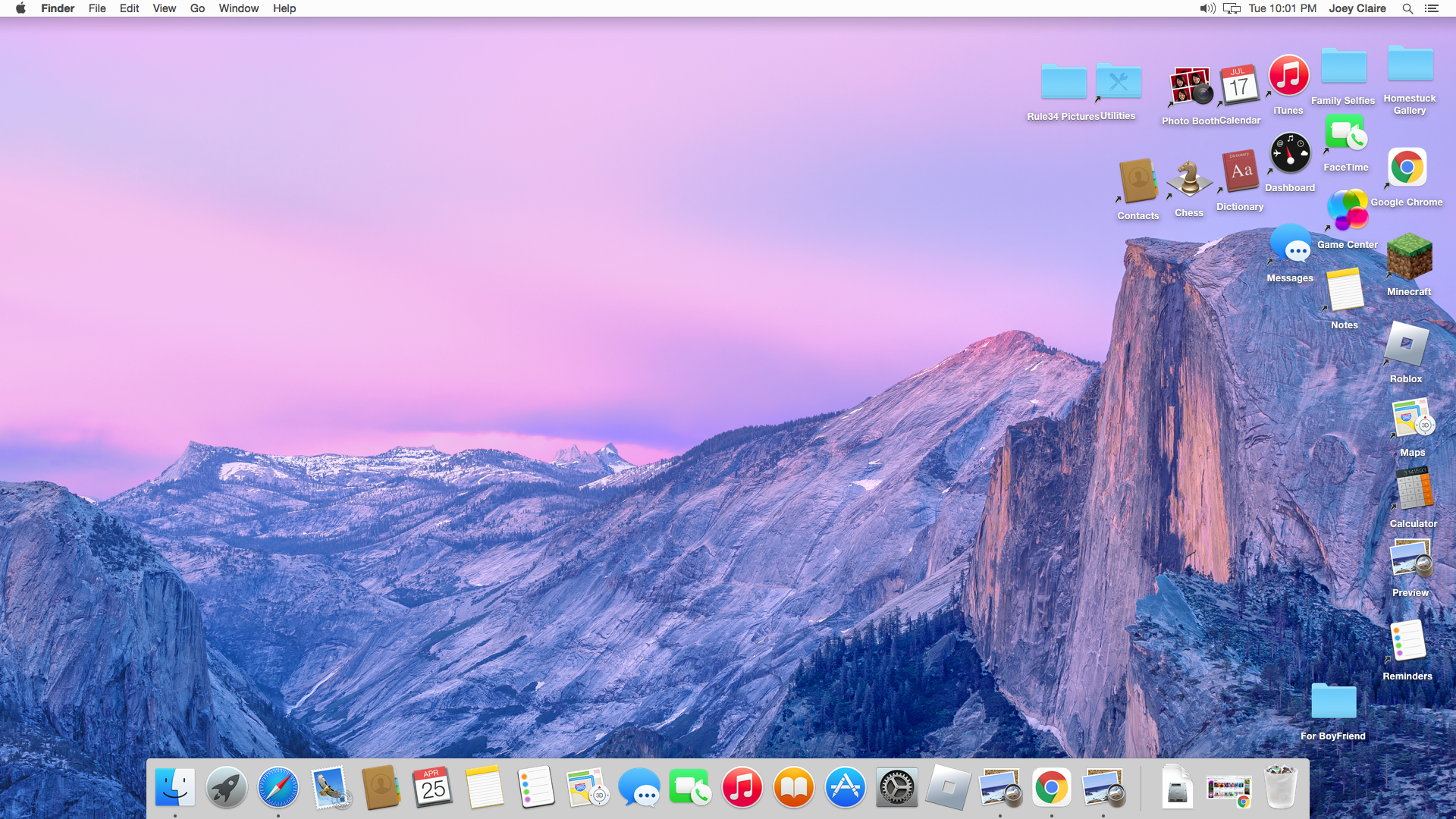
Task: Click the Minecraft desktop shortcut
Action: (x=1409, y=258)
